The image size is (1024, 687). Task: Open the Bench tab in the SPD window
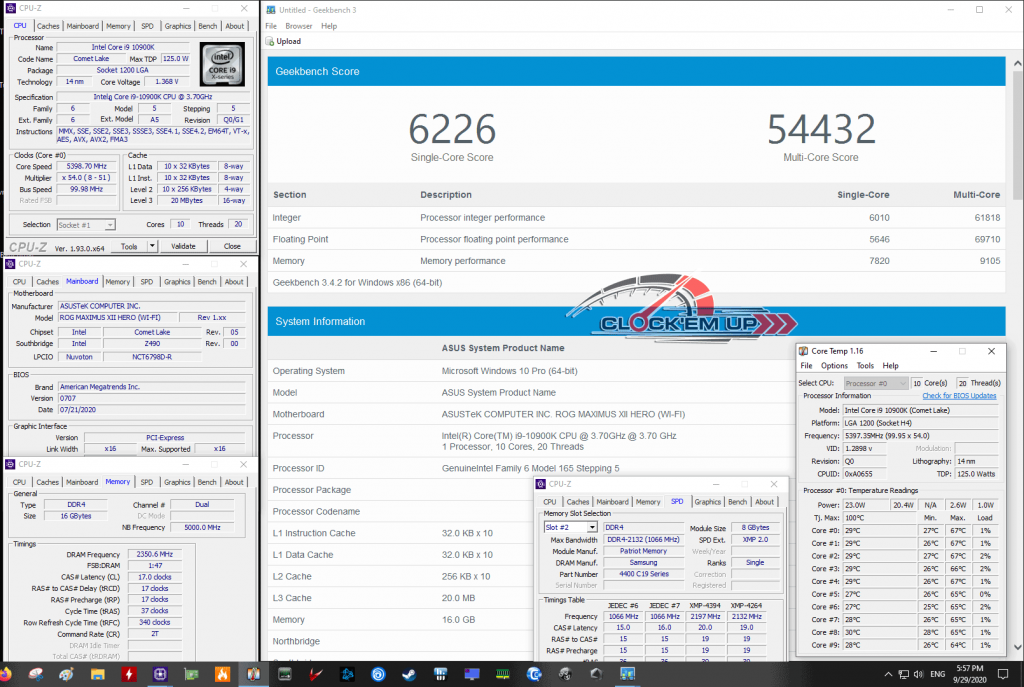(737, 502)
